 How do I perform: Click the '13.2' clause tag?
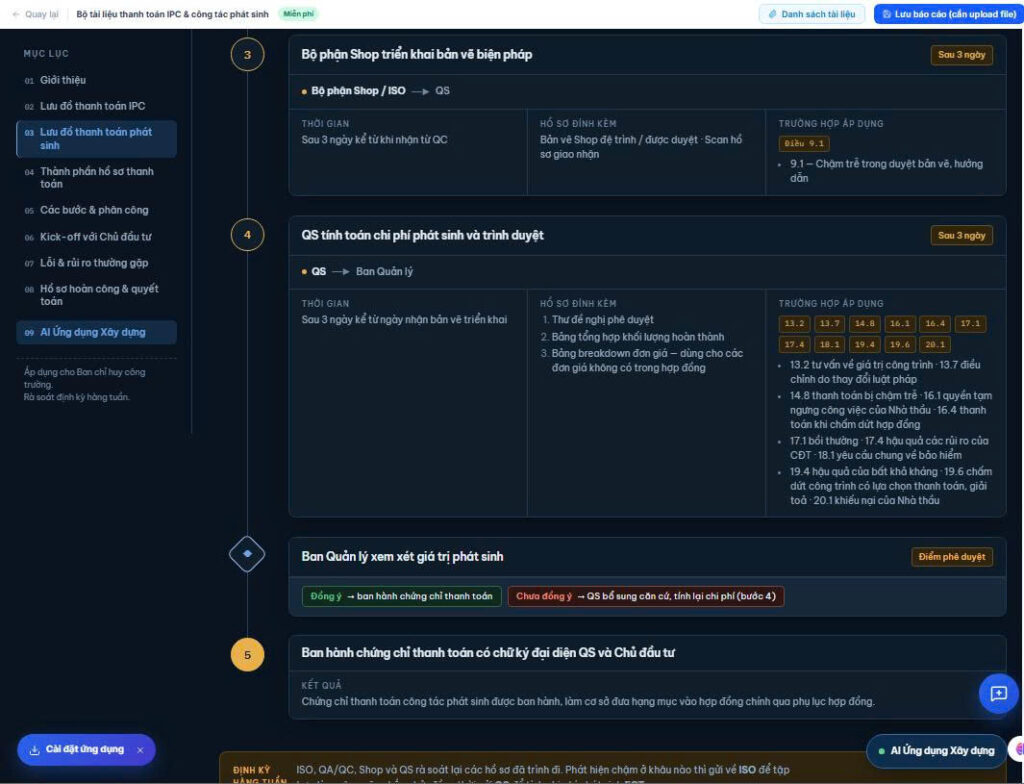point(794,323)
